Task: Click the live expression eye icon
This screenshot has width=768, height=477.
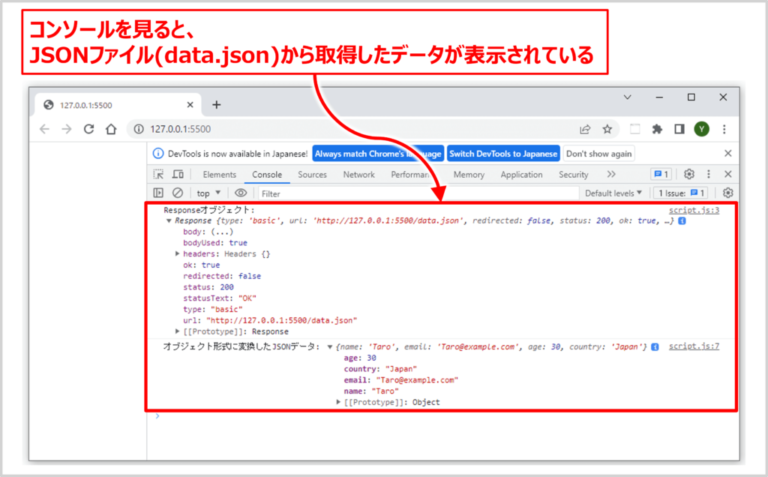Action: pos(240,193)
